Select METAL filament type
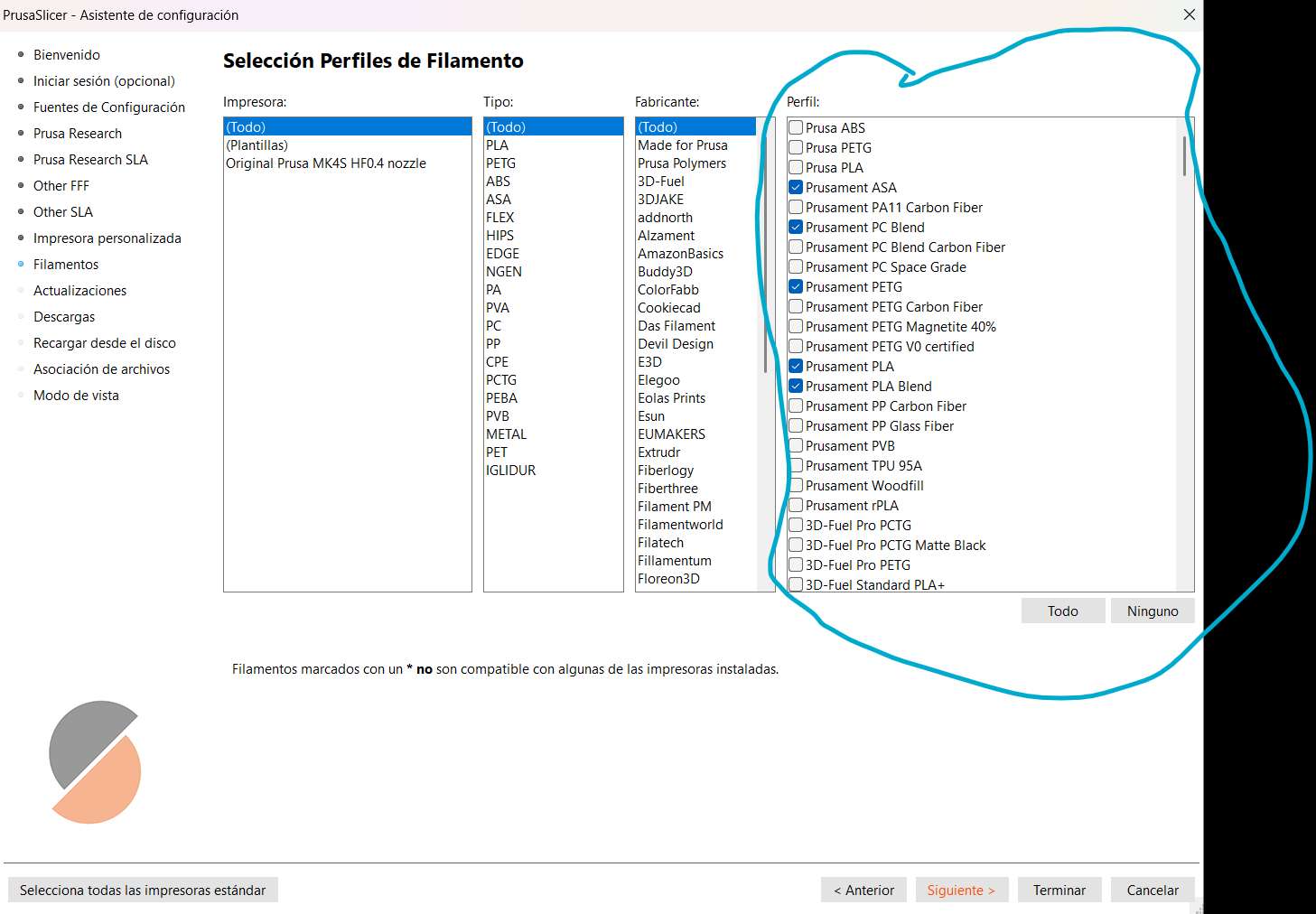 point(554,434)
